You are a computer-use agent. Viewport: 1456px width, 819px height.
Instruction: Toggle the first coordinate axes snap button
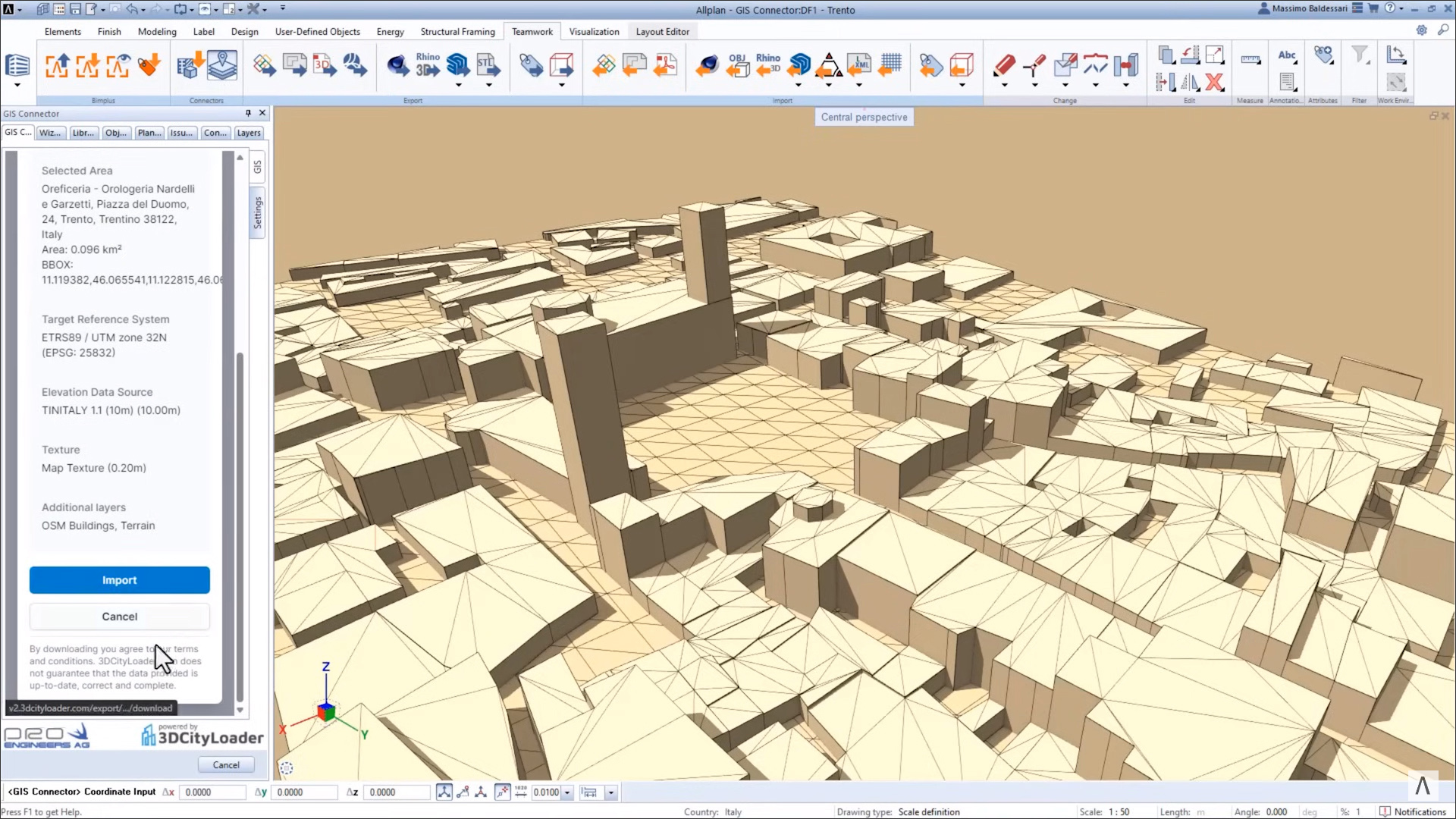tap(444, 792)
